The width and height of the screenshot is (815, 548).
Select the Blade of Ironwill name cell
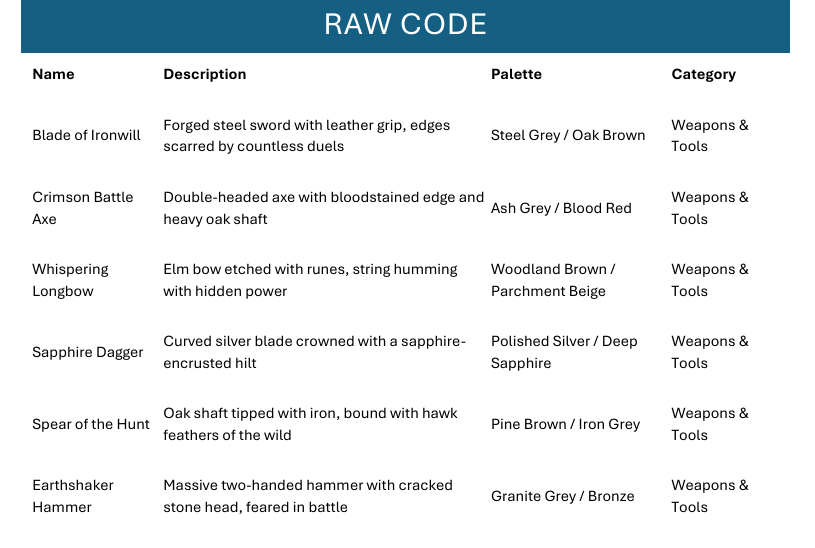[x=86, y=136]
